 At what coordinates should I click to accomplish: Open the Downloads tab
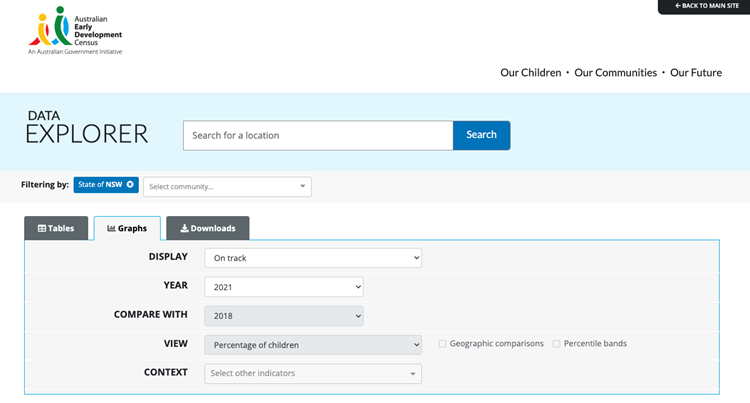208,228
